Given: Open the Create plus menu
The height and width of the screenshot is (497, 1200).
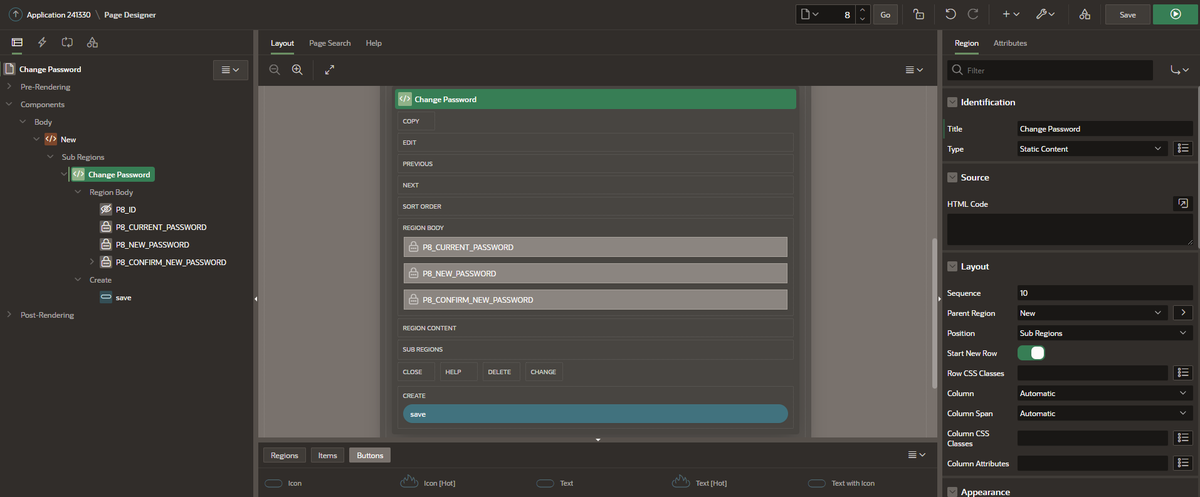Looking at the screenshot, I should [x=1010, y=14].
